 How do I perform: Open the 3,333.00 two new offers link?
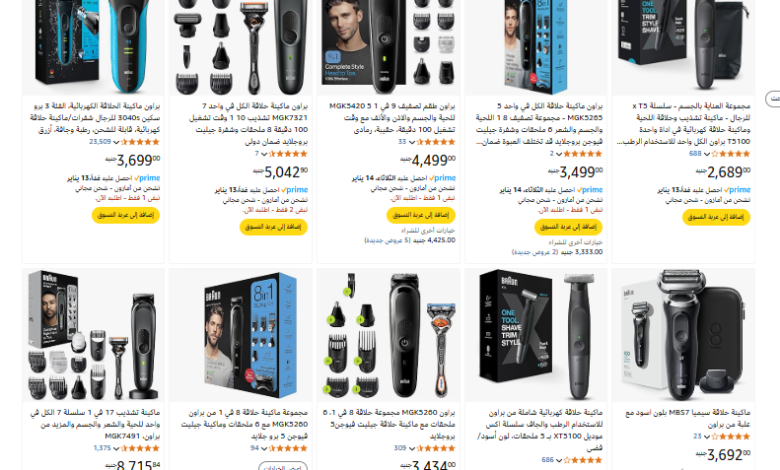coord(557,252)
